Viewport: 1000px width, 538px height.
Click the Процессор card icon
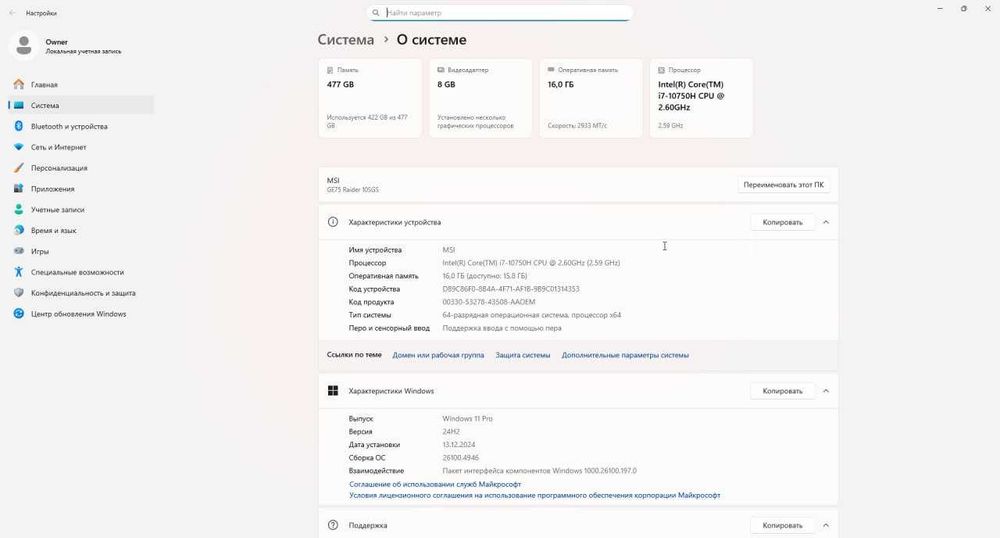pos(661,70)
